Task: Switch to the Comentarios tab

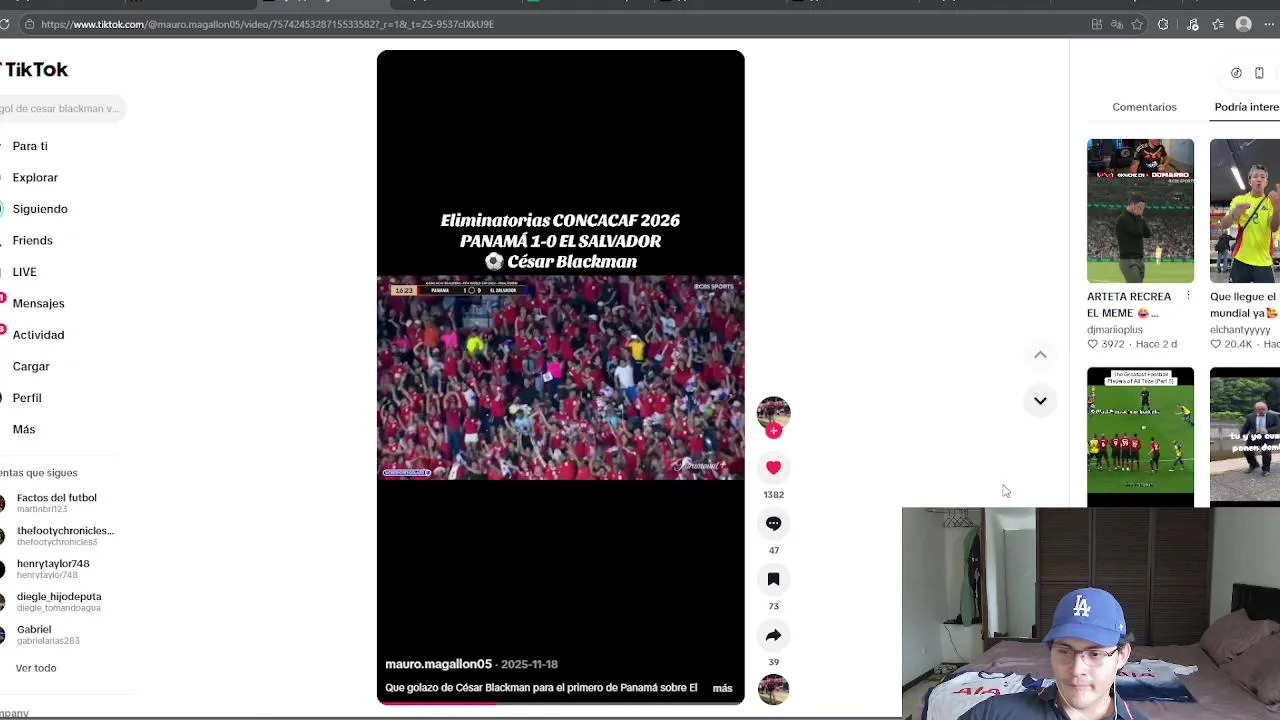Action: pyautogui.click(x=1144, y=107)
